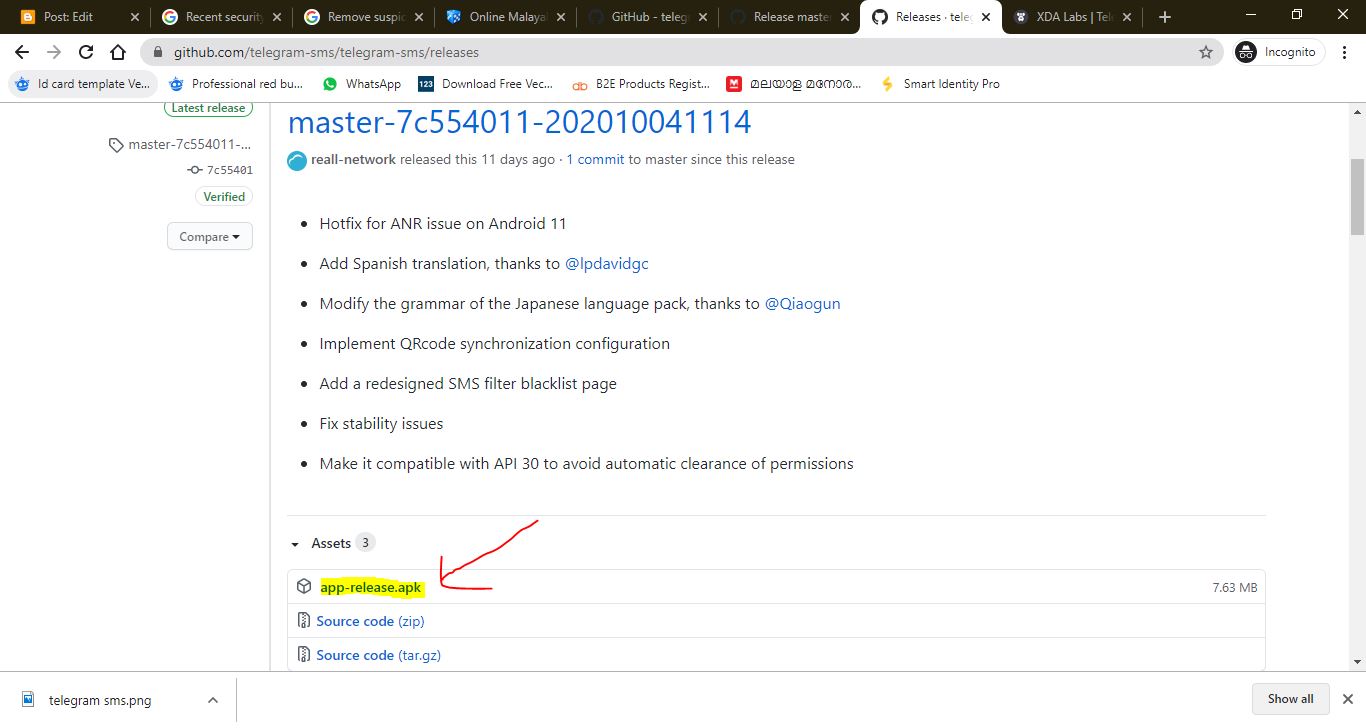This screenshot has width=1366, height=728.
Task: Go forward with the browser forward arrow
Action: (x=54, y=52)
